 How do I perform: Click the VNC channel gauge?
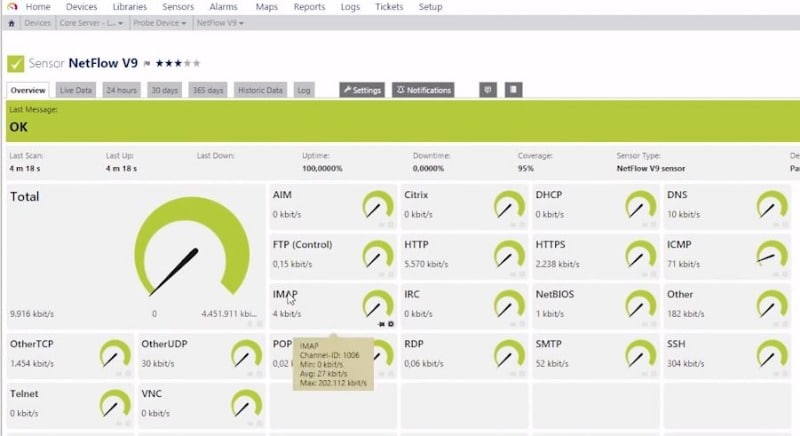(x=247, y=403)
